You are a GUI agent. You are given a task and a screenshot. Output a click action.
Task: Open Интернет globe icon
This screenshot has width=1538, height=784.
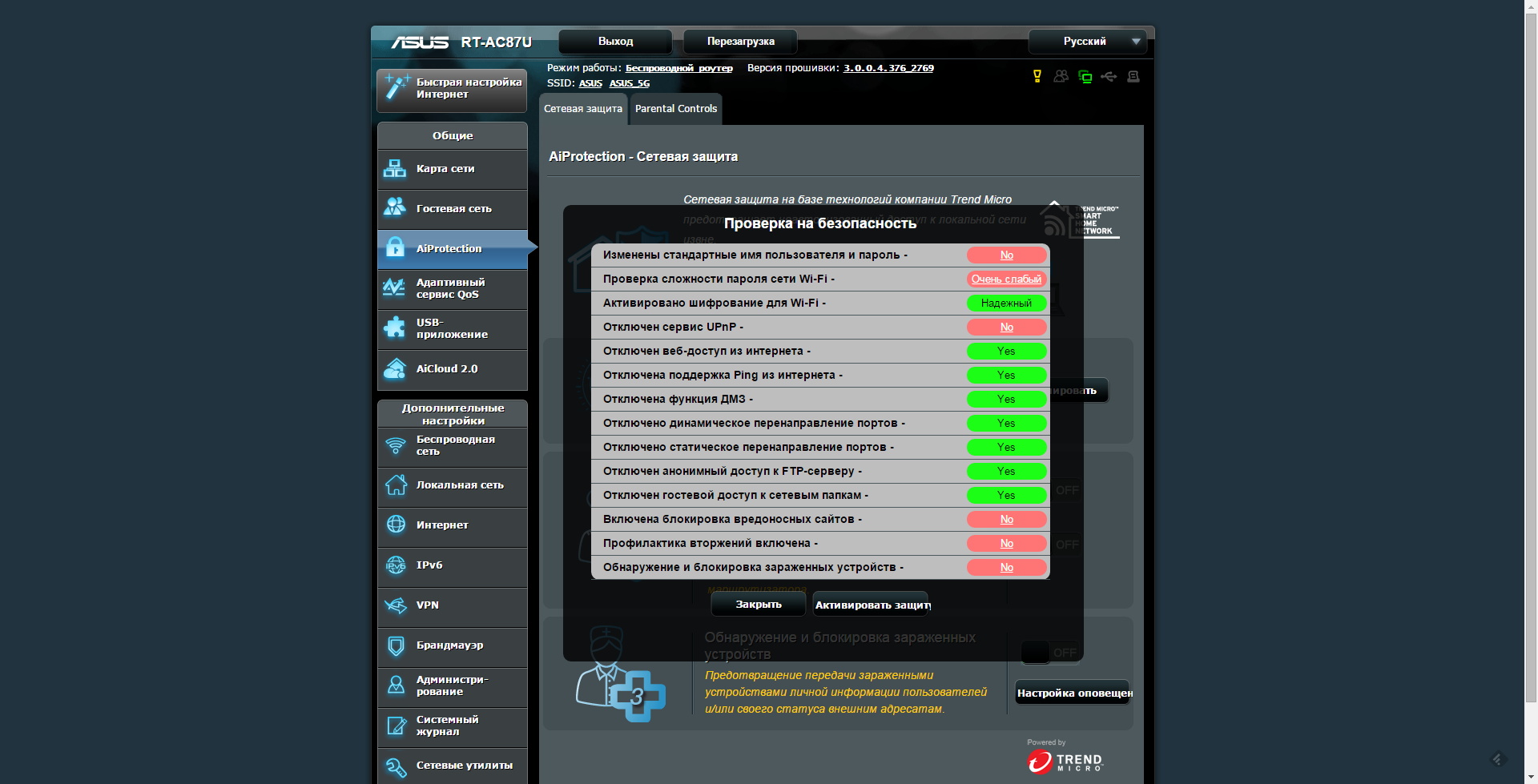[x=396, y=525]
